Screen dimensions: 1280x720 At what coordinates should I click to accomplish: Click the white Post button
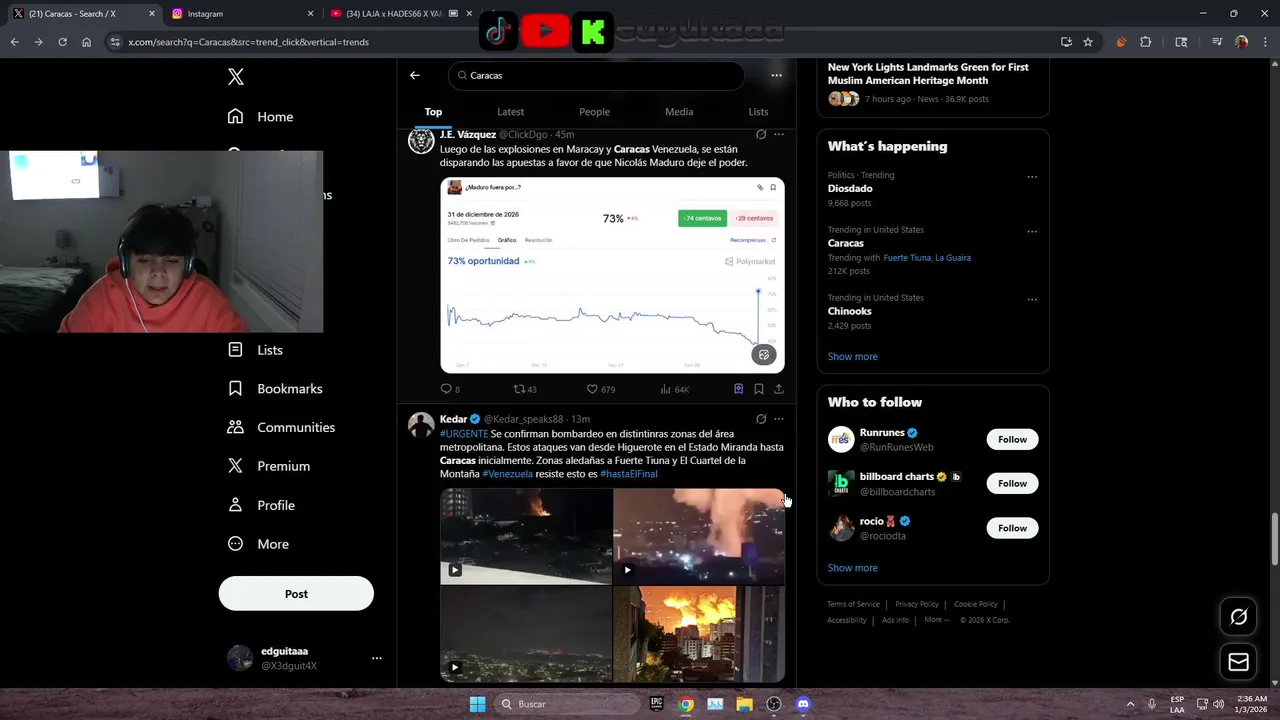(296, 594)
